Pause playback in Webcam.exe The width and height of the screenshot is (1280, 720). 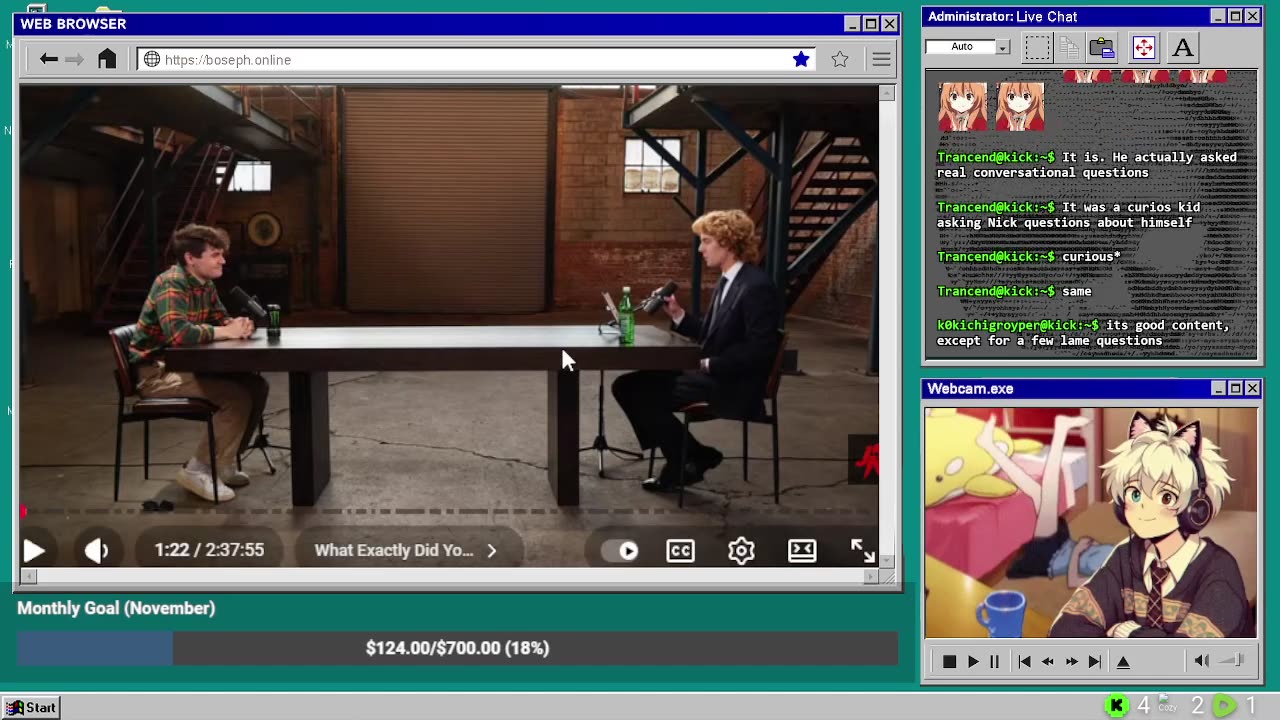(994, 661)
